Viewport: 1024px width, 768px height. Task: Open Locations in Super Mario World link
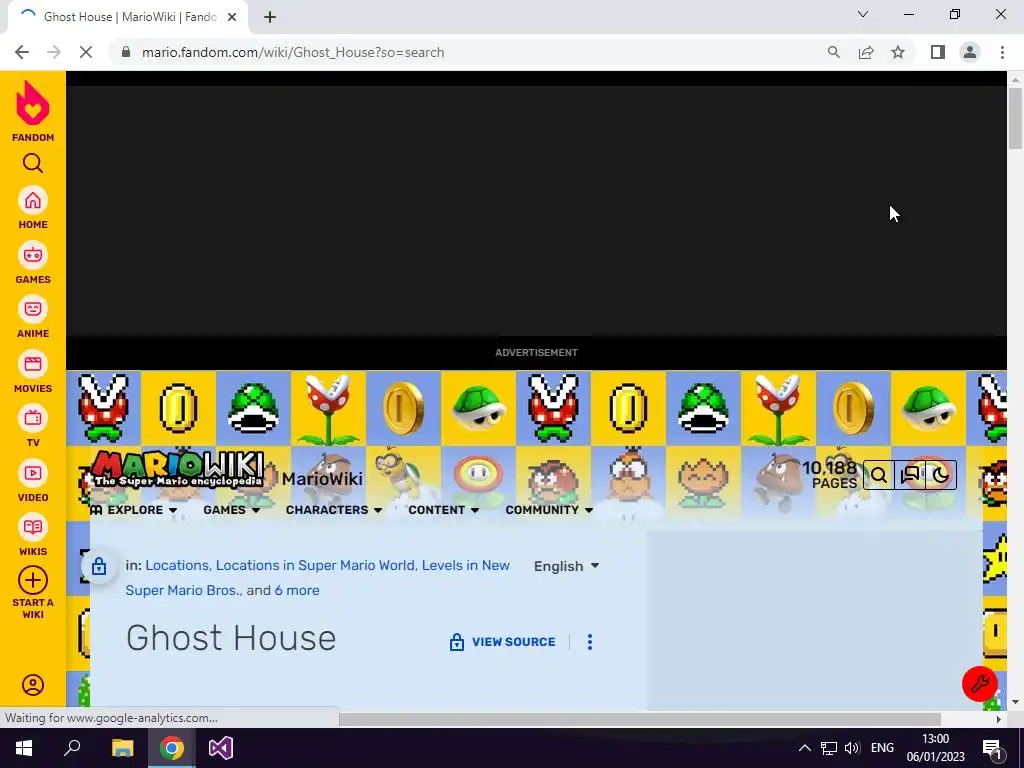click(x=315, y=566)
